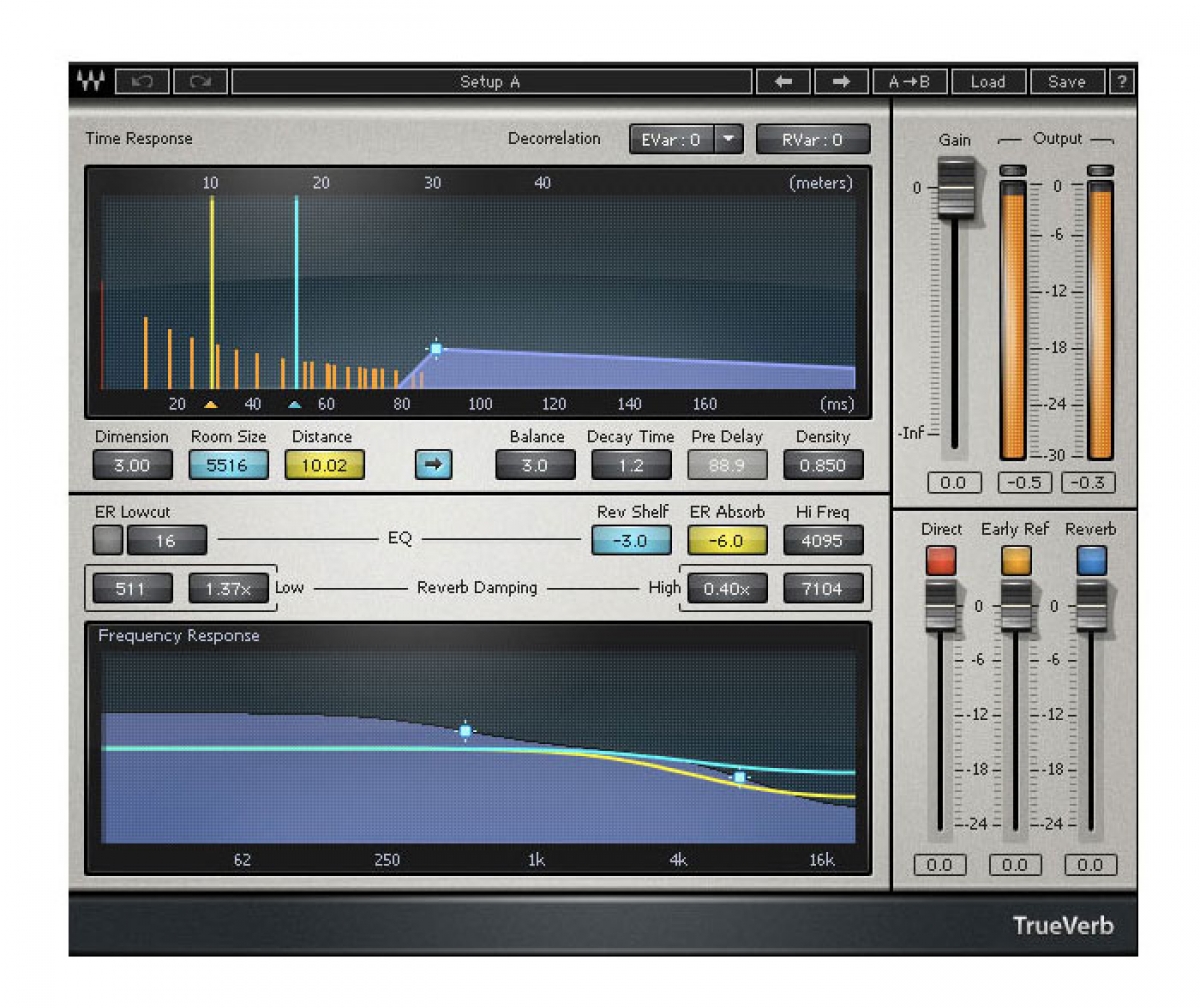Select the yellow distance marker triangle
This screenshot has width=1200, height=1008.
click(210, 404)
